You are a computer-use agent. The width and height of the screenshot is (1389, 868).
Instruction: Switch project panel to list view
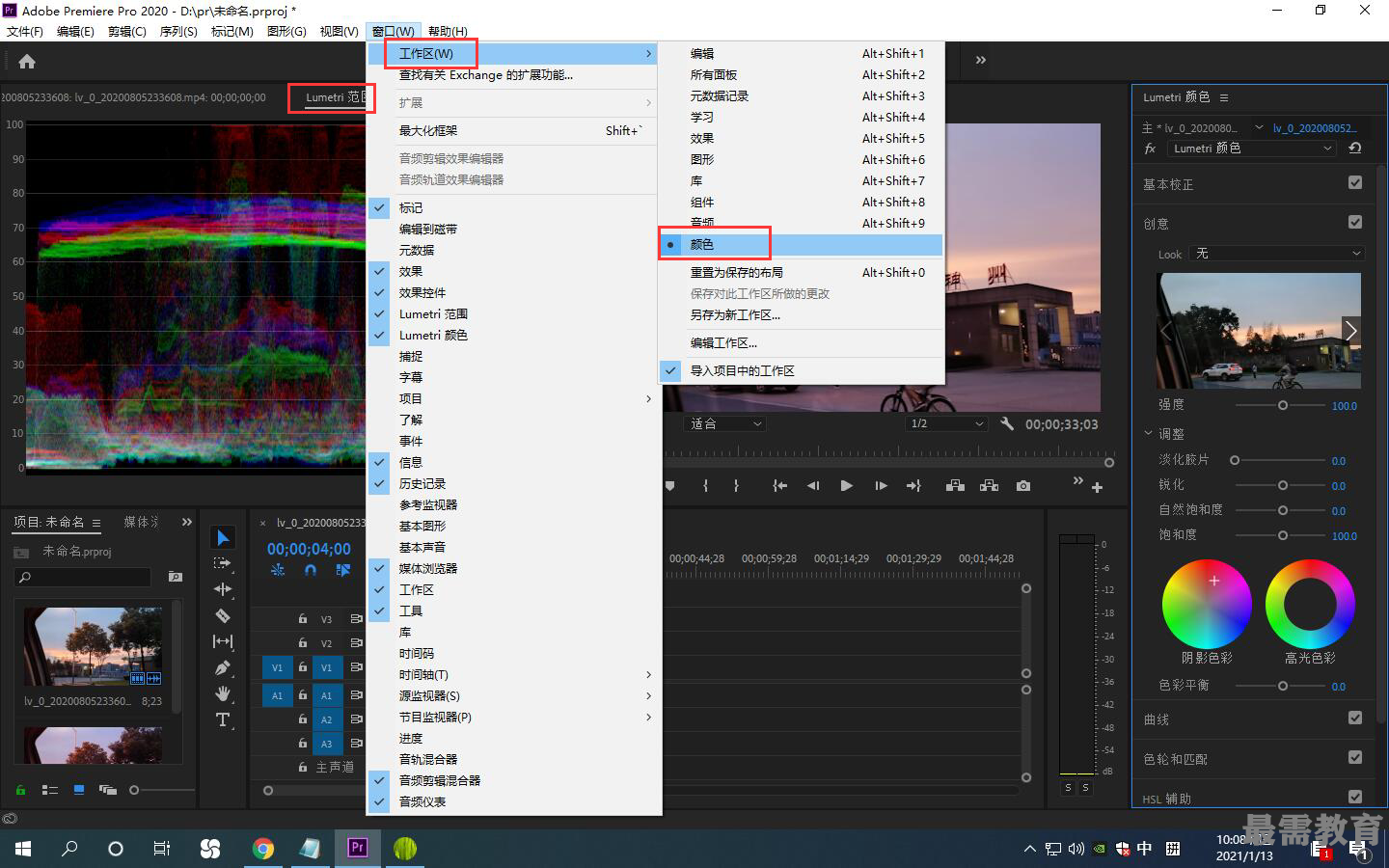(x=50, y=790)
